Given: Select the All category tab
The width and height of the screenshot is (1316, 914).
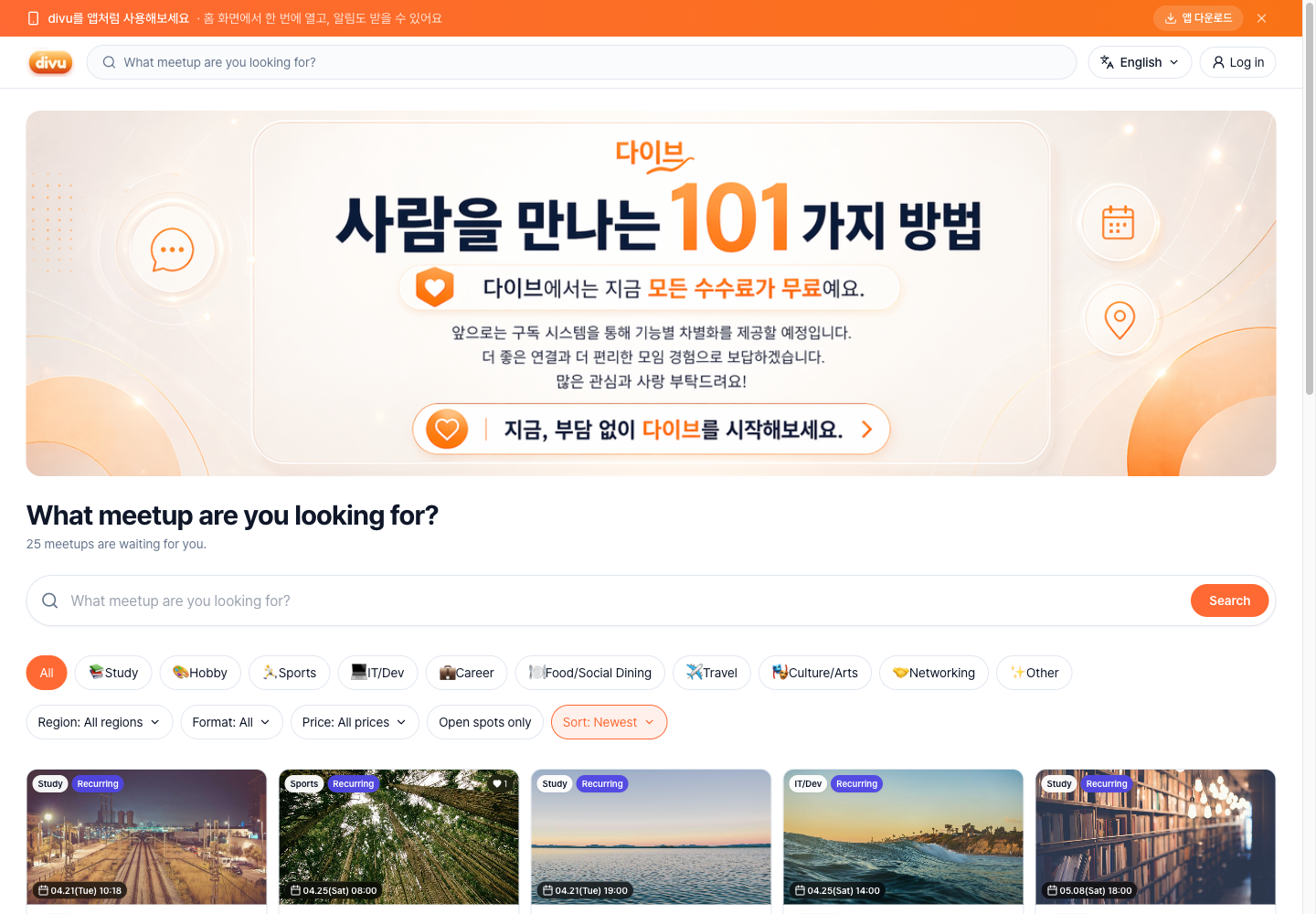Looking at the screenshot, I should pos(47,673).
